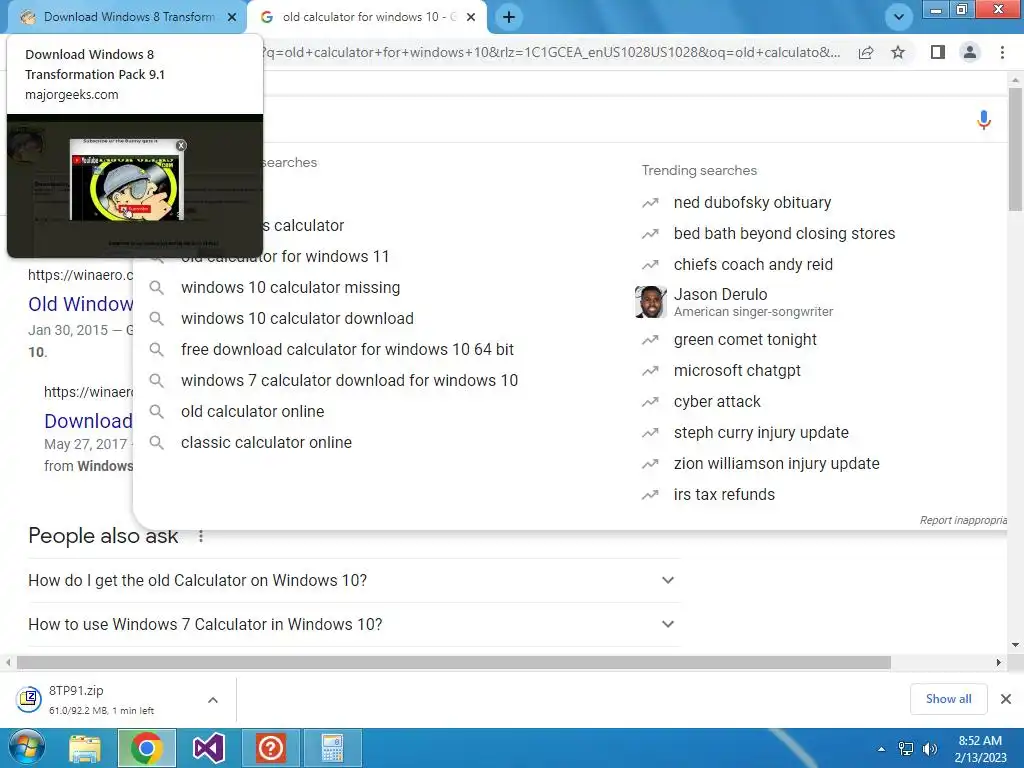Expand the 8TP91.zip download options arrow
This screenshot has height=768, width=1024.
[x=213, y=699]
